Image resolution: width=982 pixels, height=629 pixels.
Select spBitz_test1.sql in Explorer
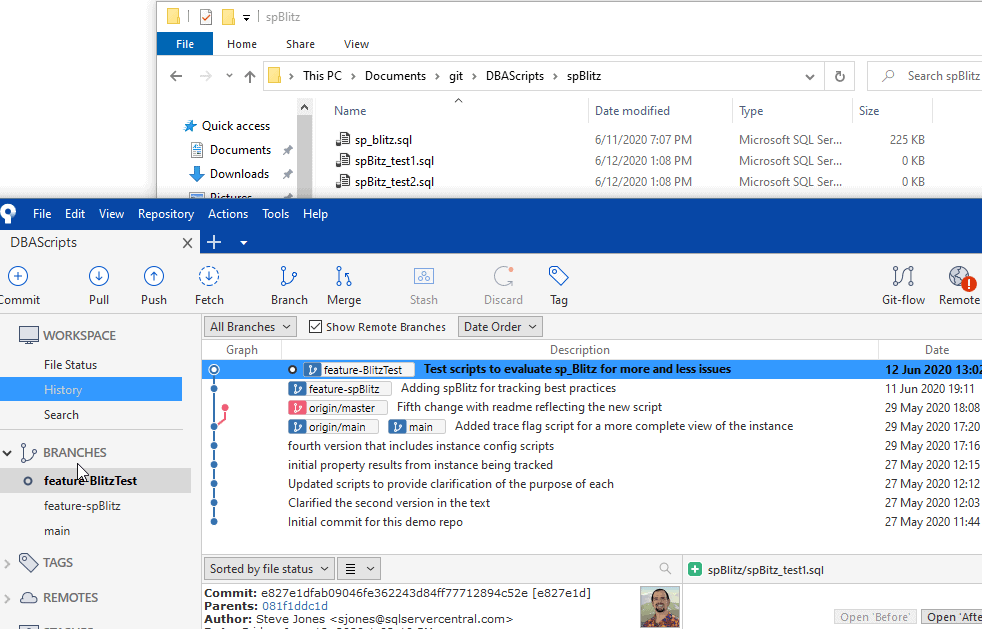pos(394,161)
